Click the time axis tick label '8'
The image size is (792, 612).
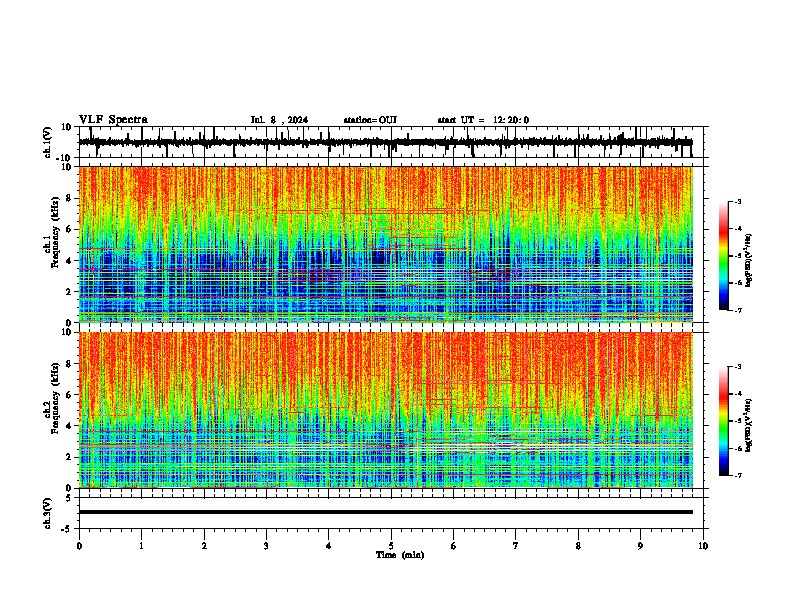pos(578,546)
